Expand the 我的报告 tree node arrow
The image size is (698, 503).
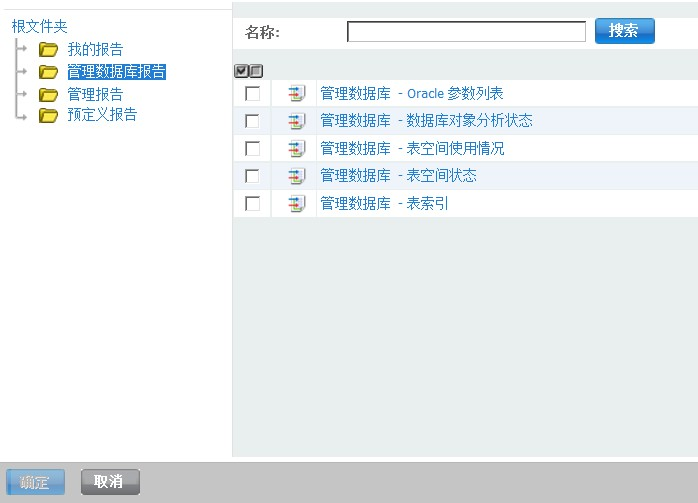click(x=22, y=48)
